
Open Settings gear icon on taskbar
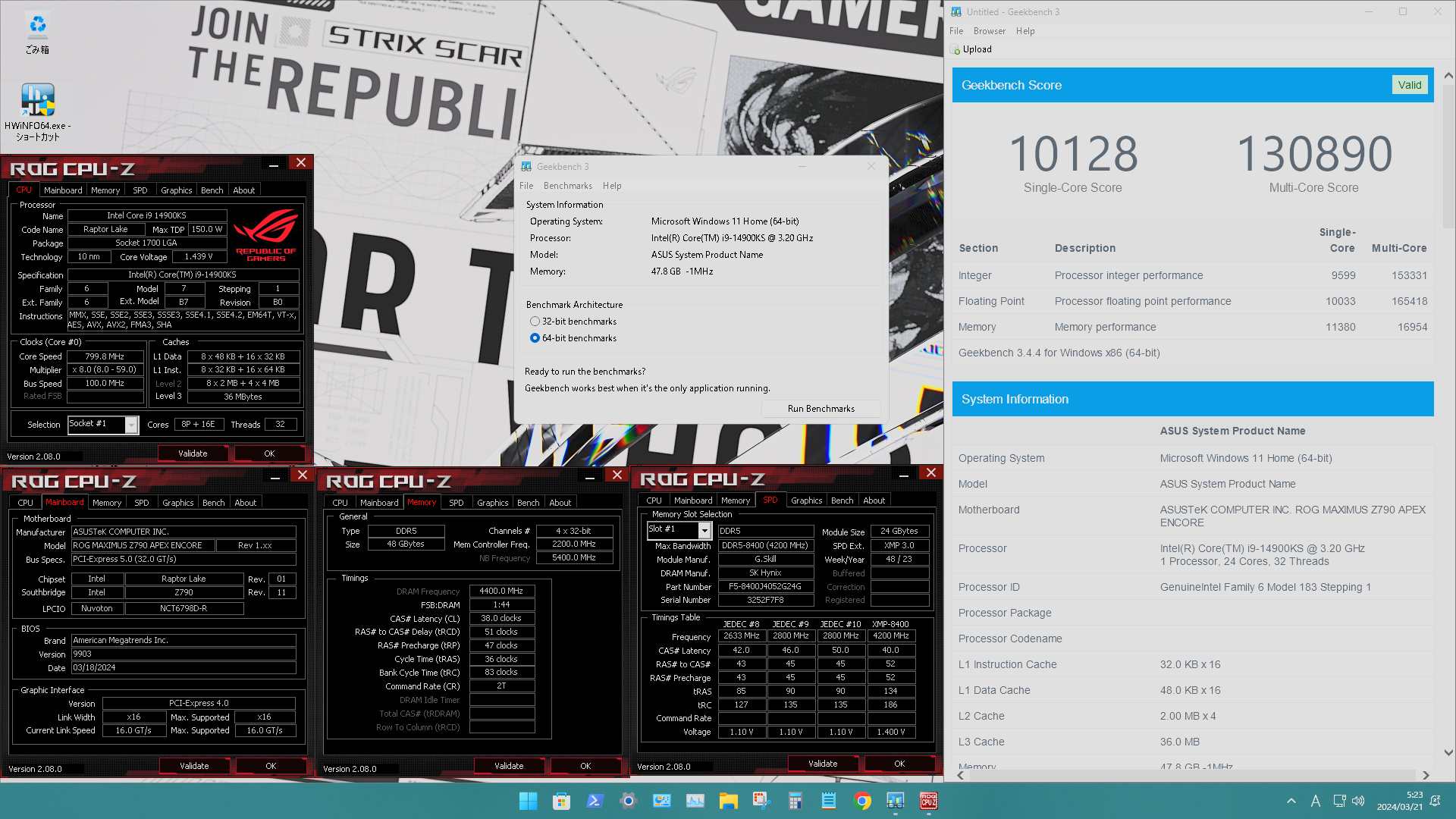click(x=628, y=801)
